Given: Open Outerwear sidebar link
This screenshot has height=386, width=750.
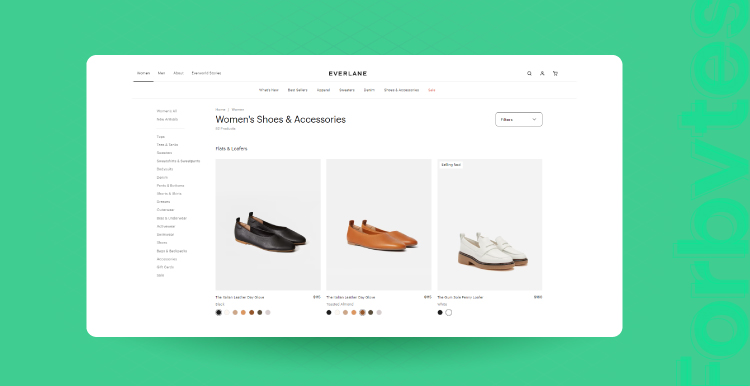Looking at the screenshot, I should [165, 210].
